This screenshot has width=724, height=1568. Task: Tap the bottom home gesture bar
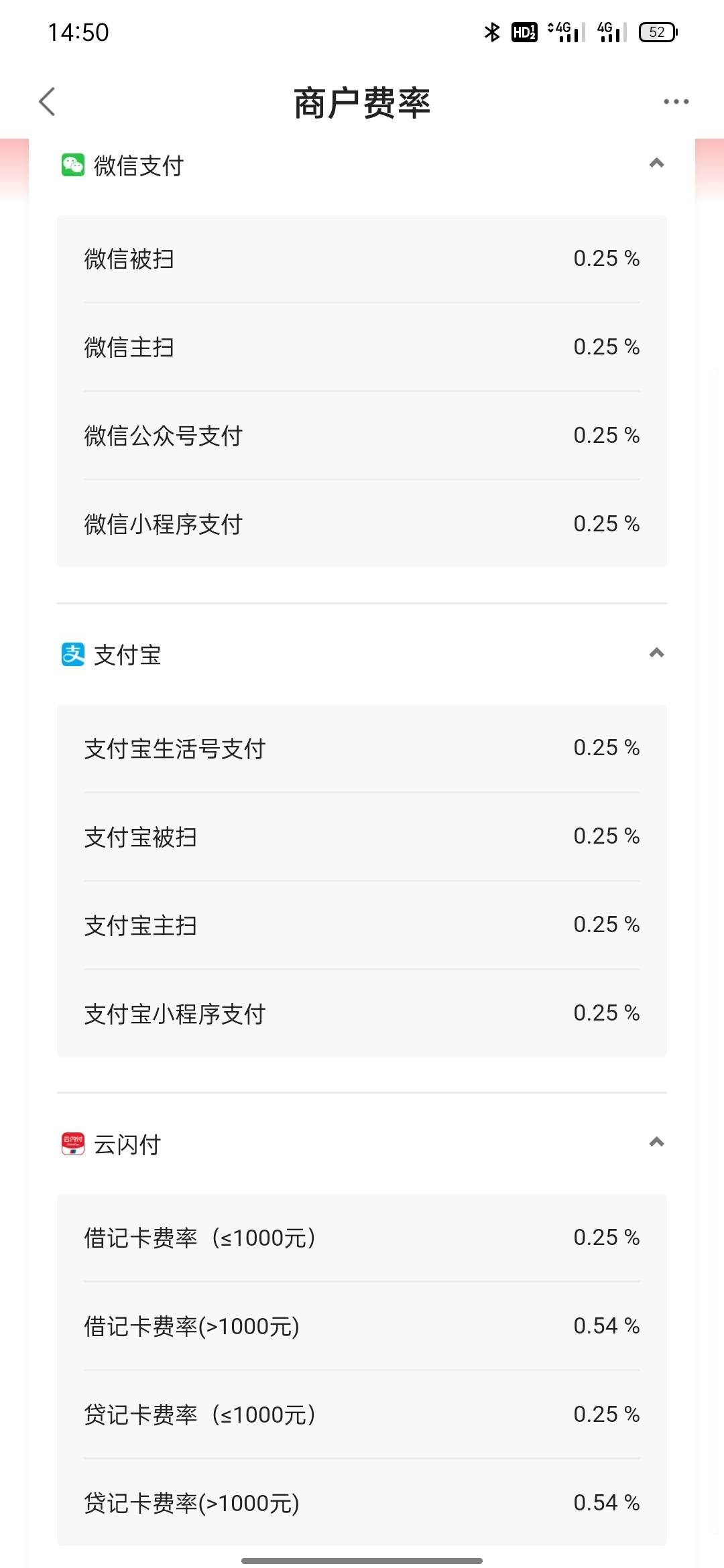coord(362,1561)
